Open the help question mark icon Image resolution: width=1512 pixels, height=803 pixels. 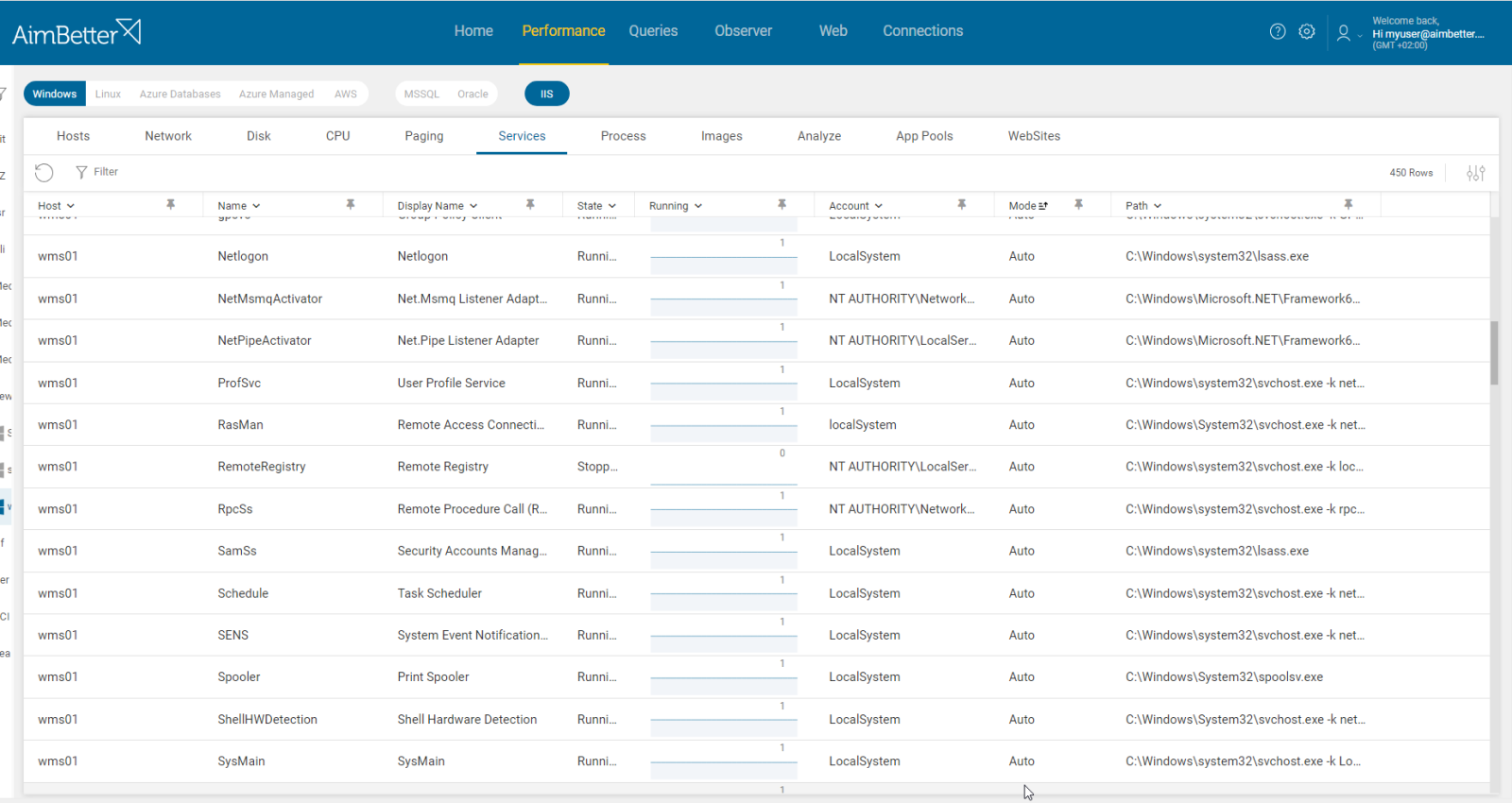tap(1278, 31)
